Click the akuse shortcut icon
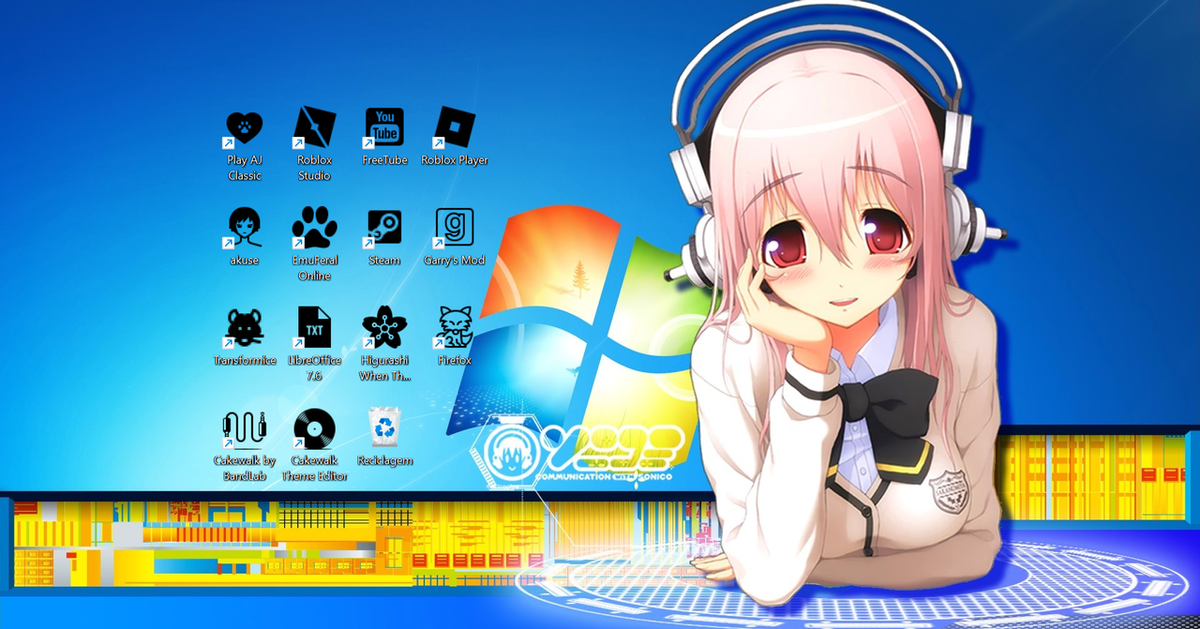Image resolution: width=1200 pixels, height=629 pixels. coord(244,228)
